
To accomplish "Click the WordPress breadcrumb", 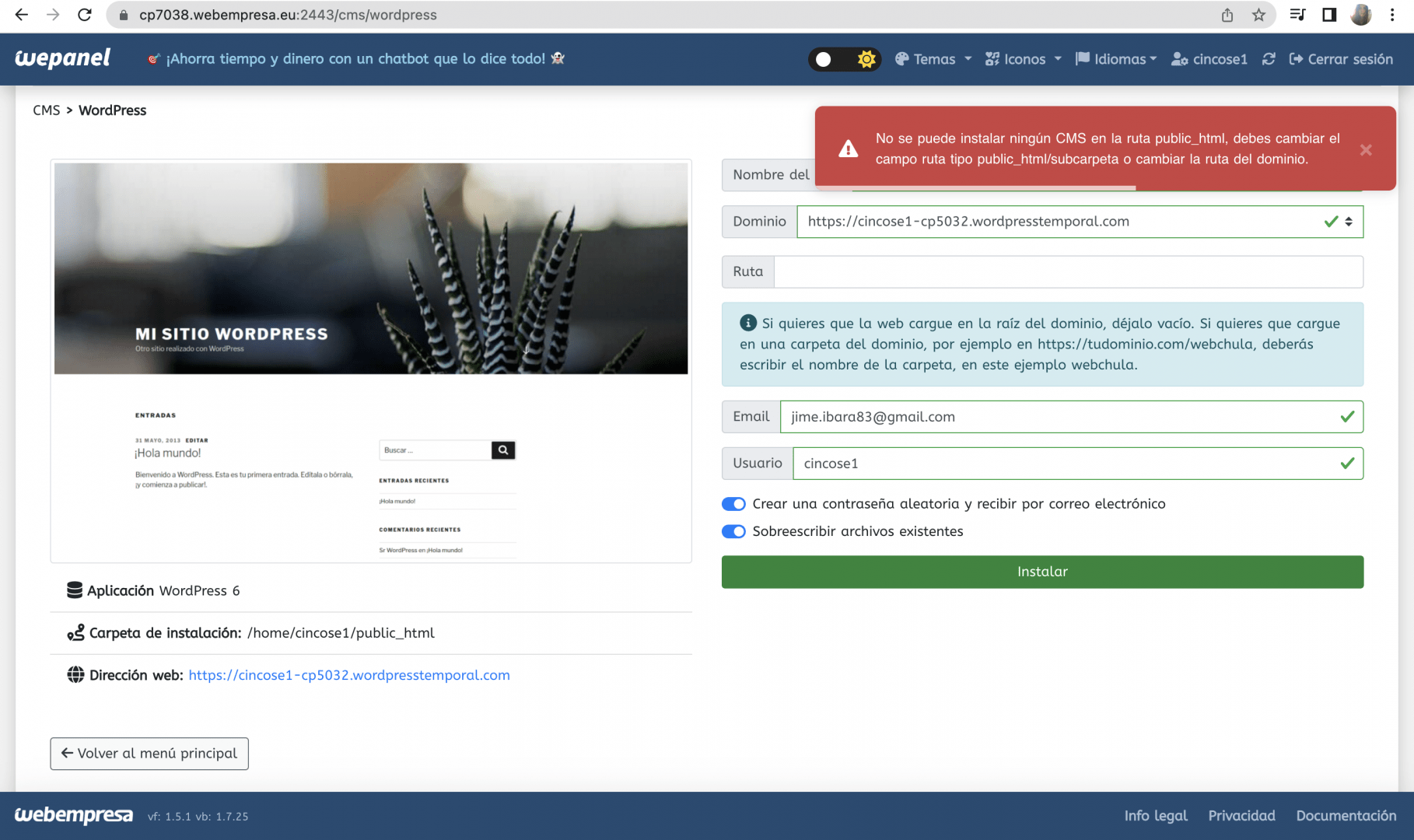I will [113, 110].
